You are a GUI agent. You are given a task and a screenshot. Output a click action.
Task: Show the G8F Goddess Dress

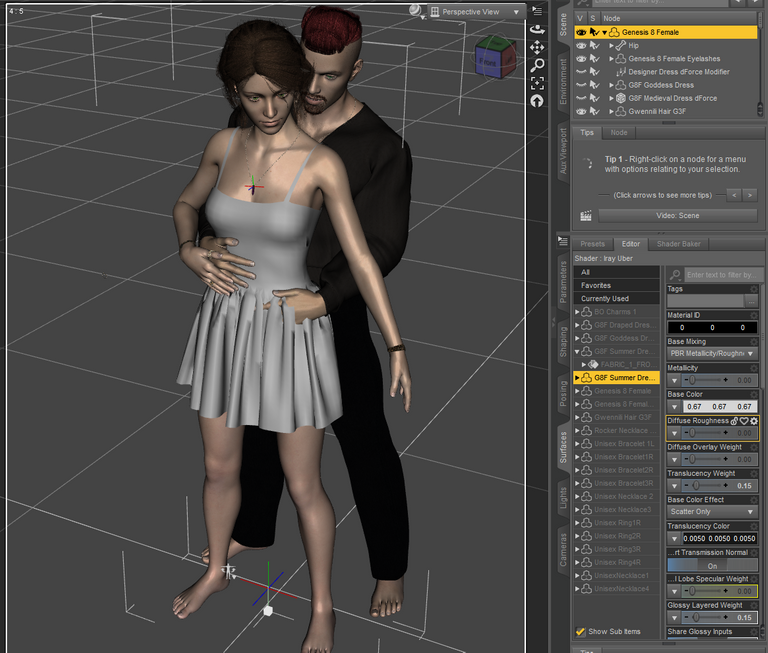coord(581,85)
